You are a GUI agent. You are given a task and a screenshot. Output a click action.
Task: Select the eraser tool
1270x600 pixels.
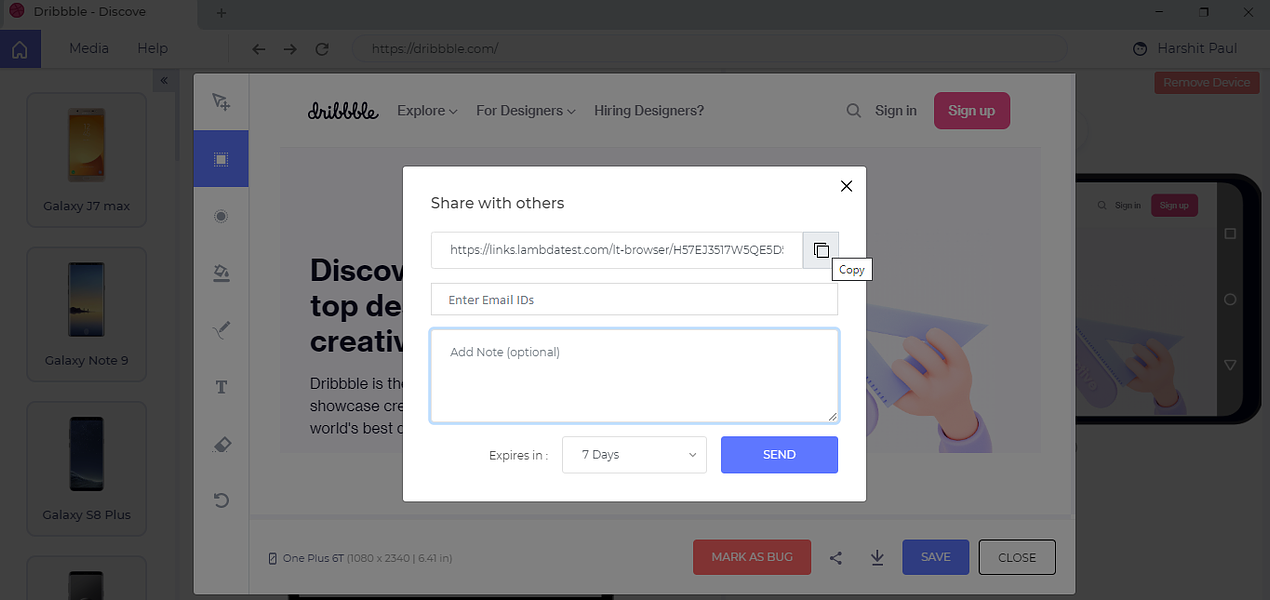[222, 444]
